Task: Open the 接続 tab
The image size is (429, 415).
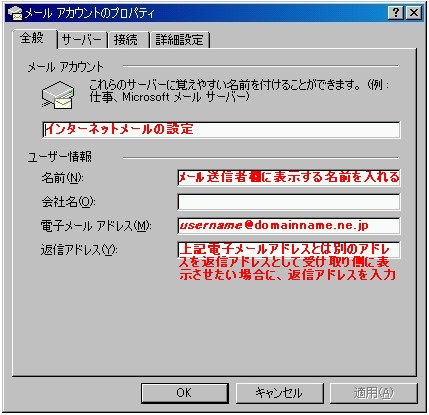Action: 127,40
